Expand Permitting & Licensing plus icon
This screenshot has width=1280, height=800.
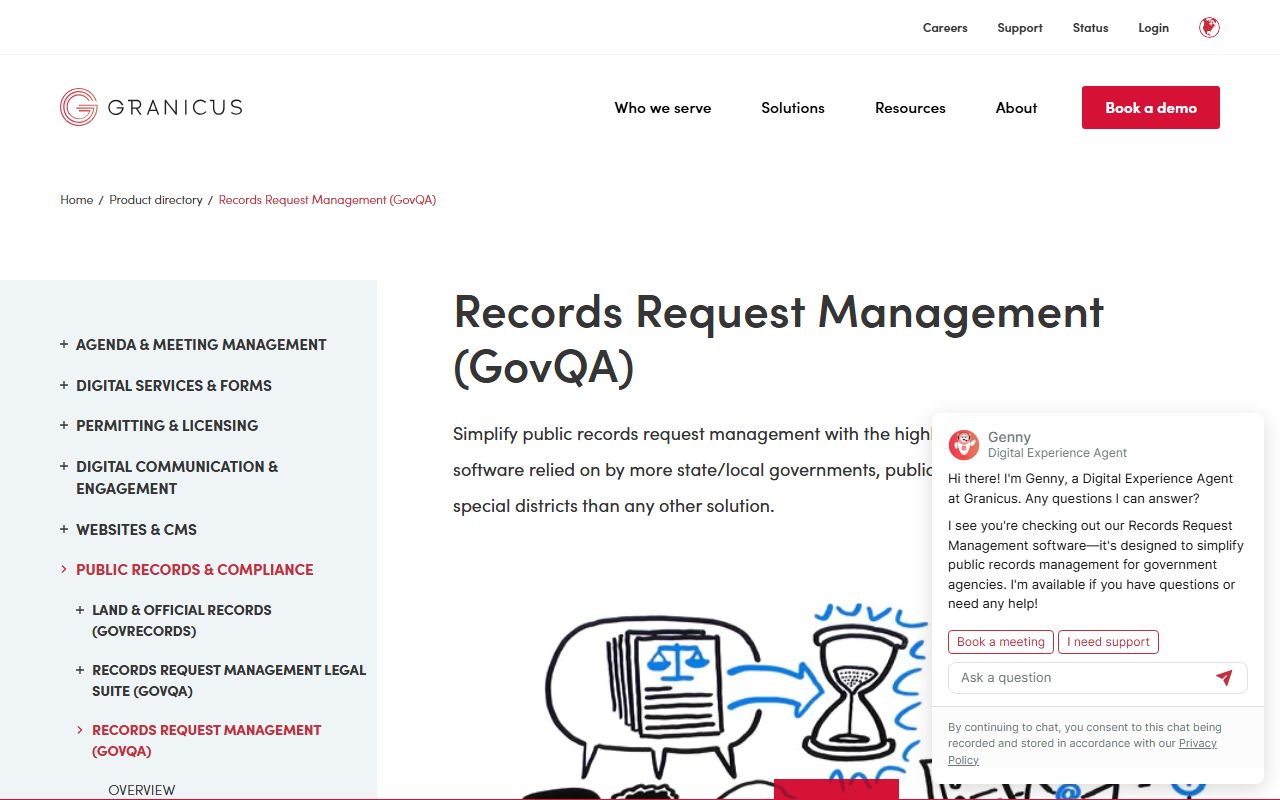pos(64,425)
